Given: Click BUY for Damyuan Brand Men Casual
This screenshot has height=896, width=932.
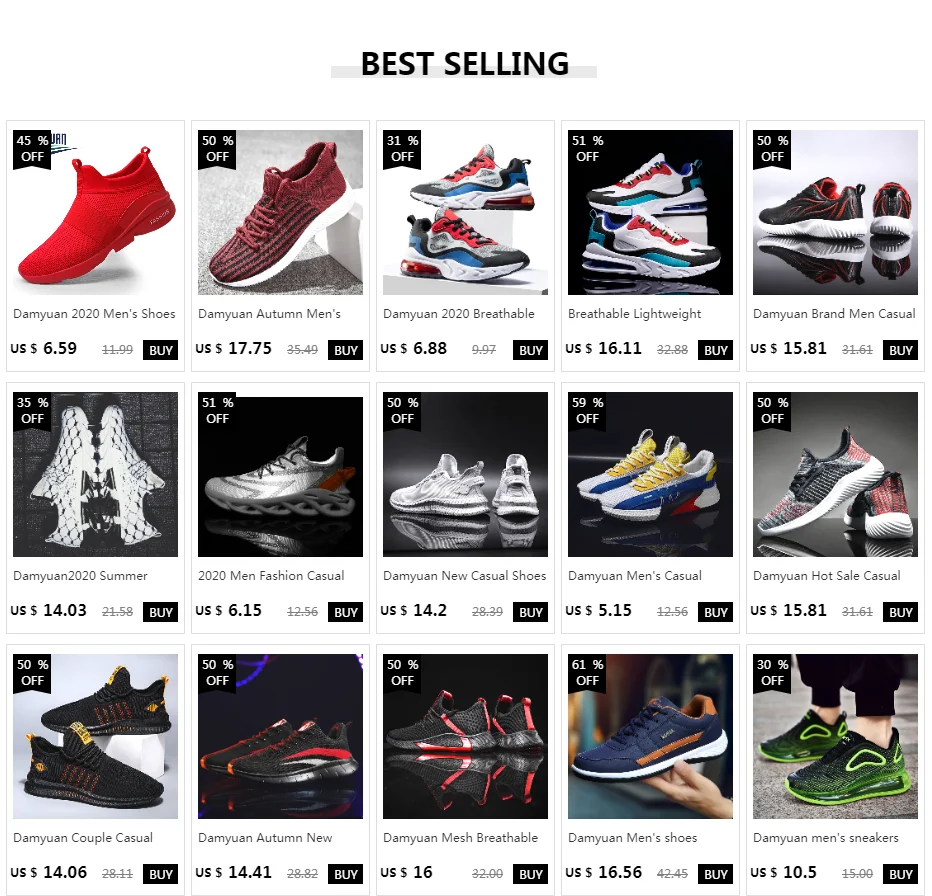Looking at the screenshot, I should pos(900,350).
